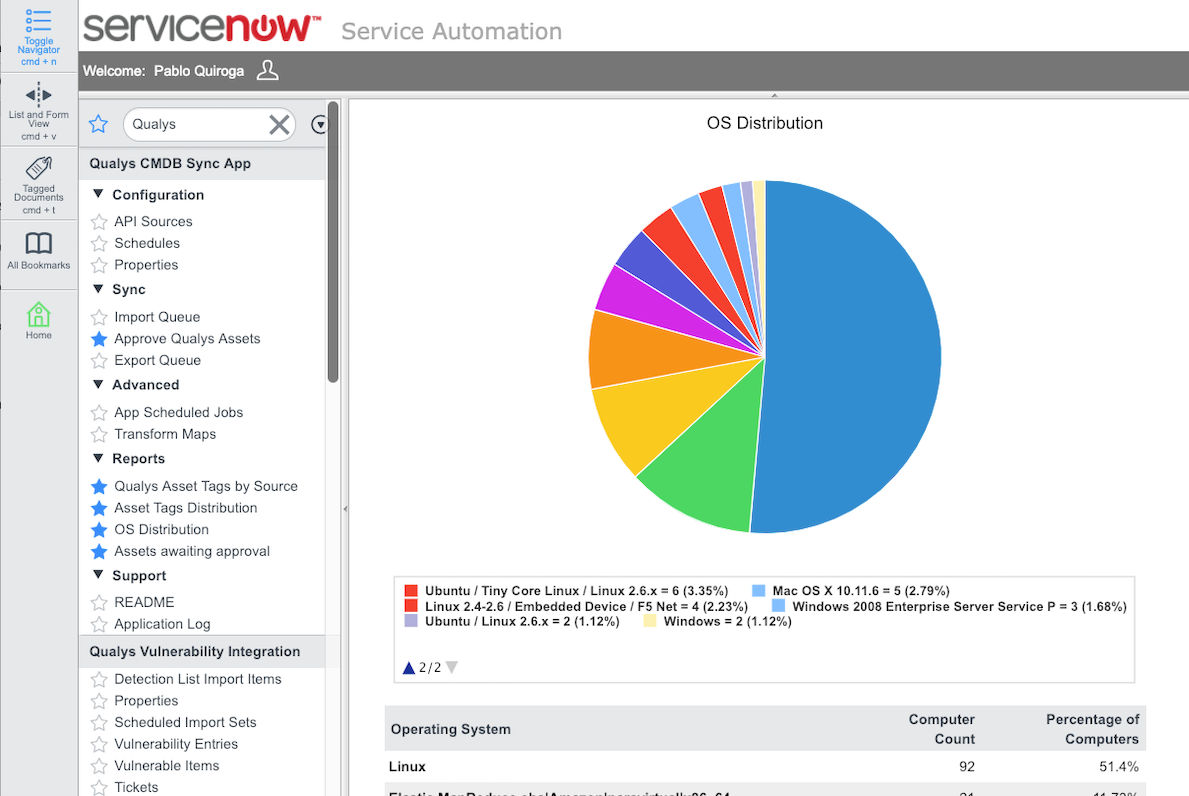Star the Application Log module
This screenshot has width=1189, height=796.
pyautogui.click(x=99, y=625)
